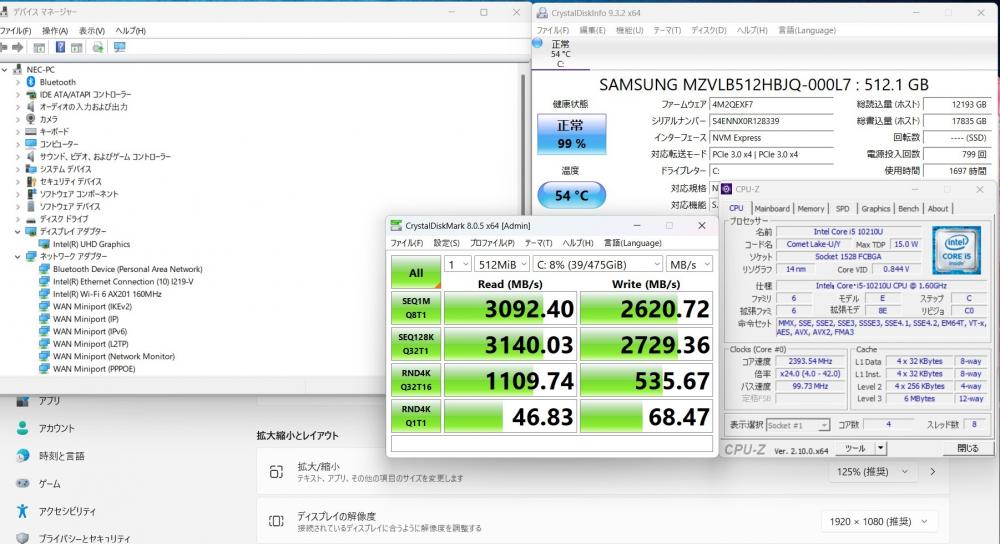Open the MB/s unit dropdown

pos(689,264)
